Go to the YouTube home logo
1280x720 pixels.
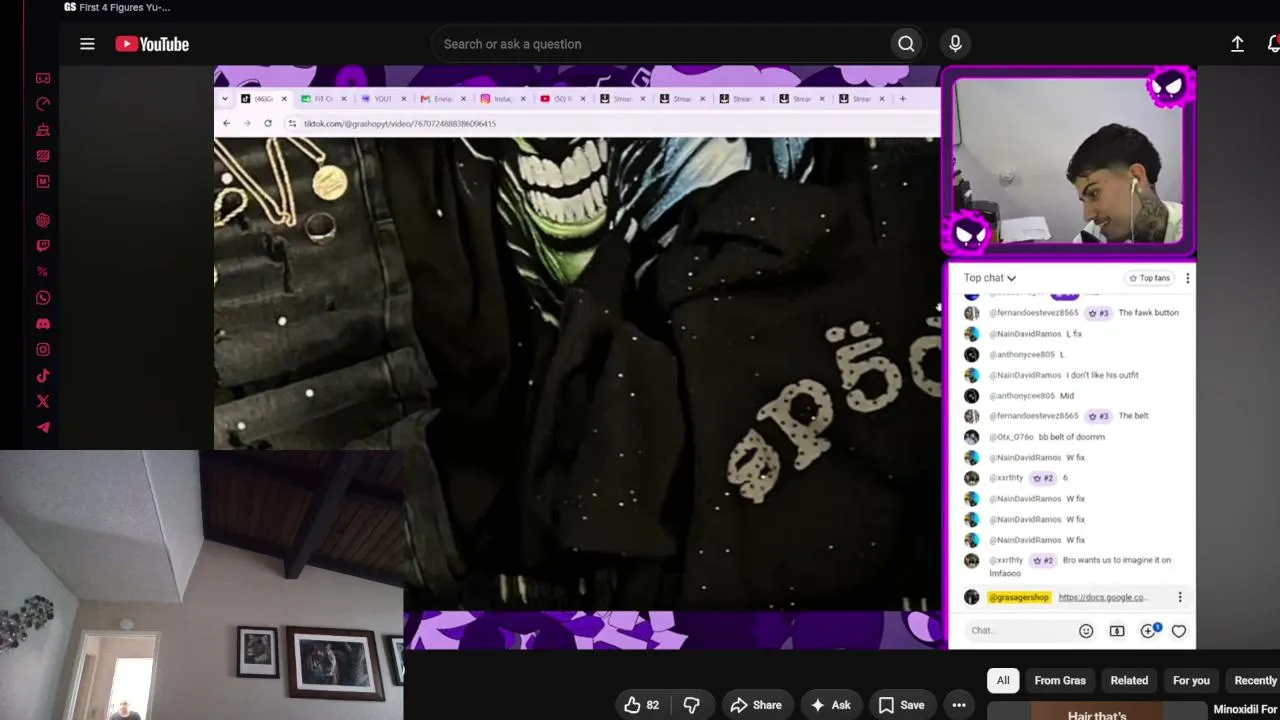pyautogui.click(x=152, y=44)
